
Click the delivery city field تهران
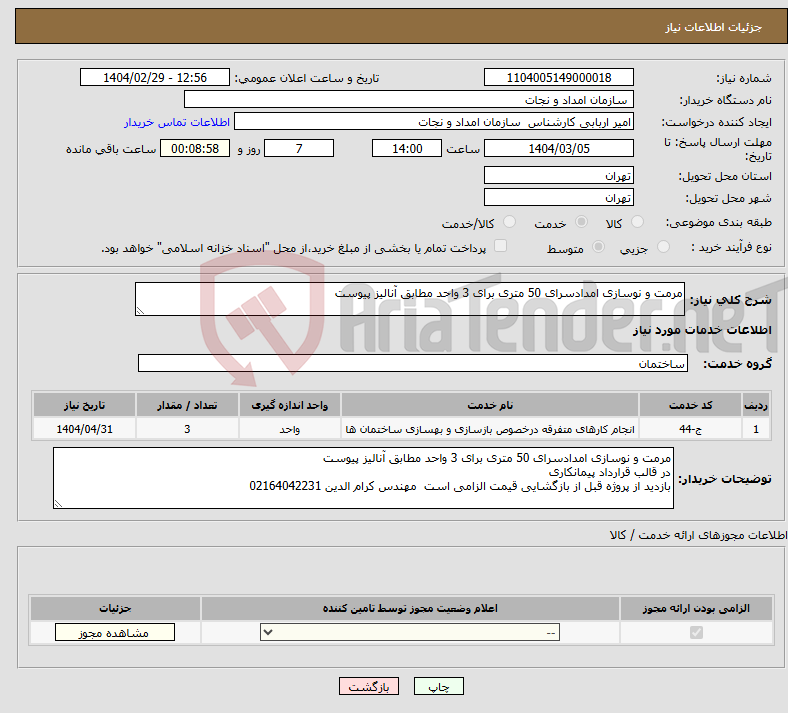pyautogui.click(x=558, y=197)
